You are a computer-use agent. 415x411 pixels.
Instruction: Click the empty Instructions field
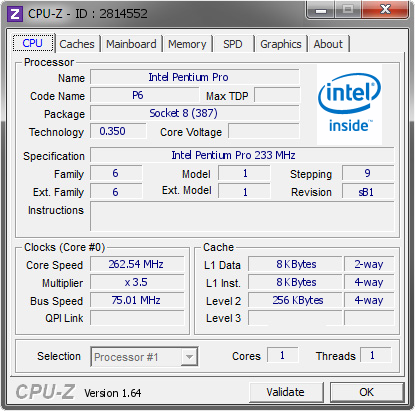[x=242, y=216]
